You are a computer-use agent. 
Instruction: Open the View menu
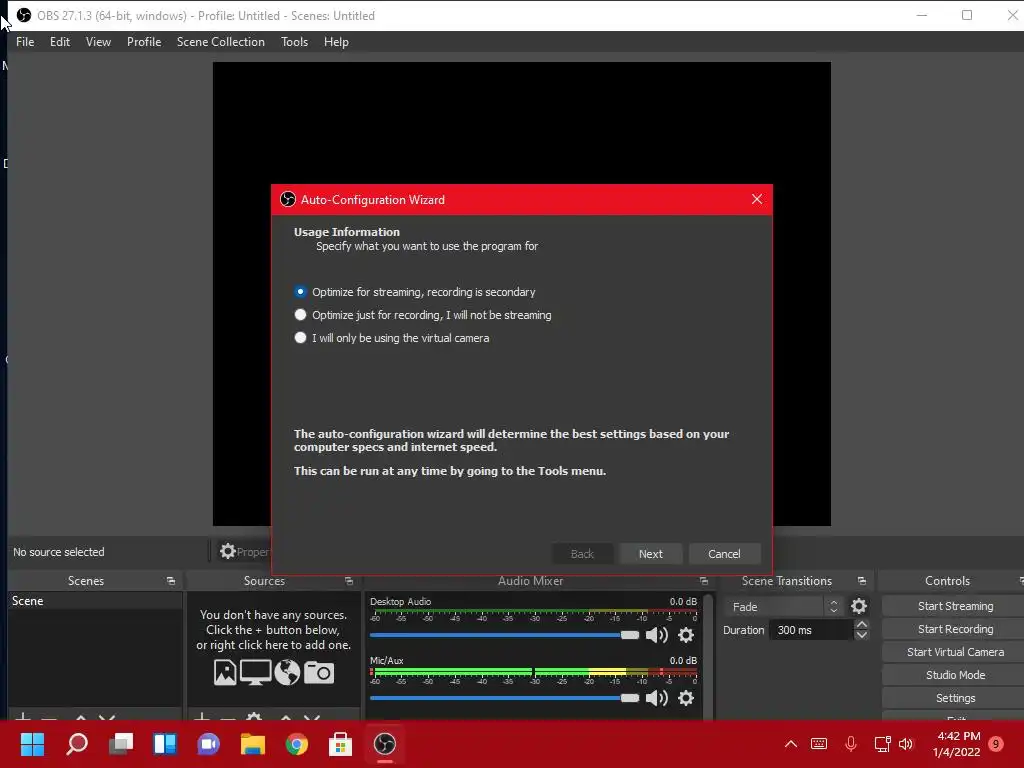point(98,42)
